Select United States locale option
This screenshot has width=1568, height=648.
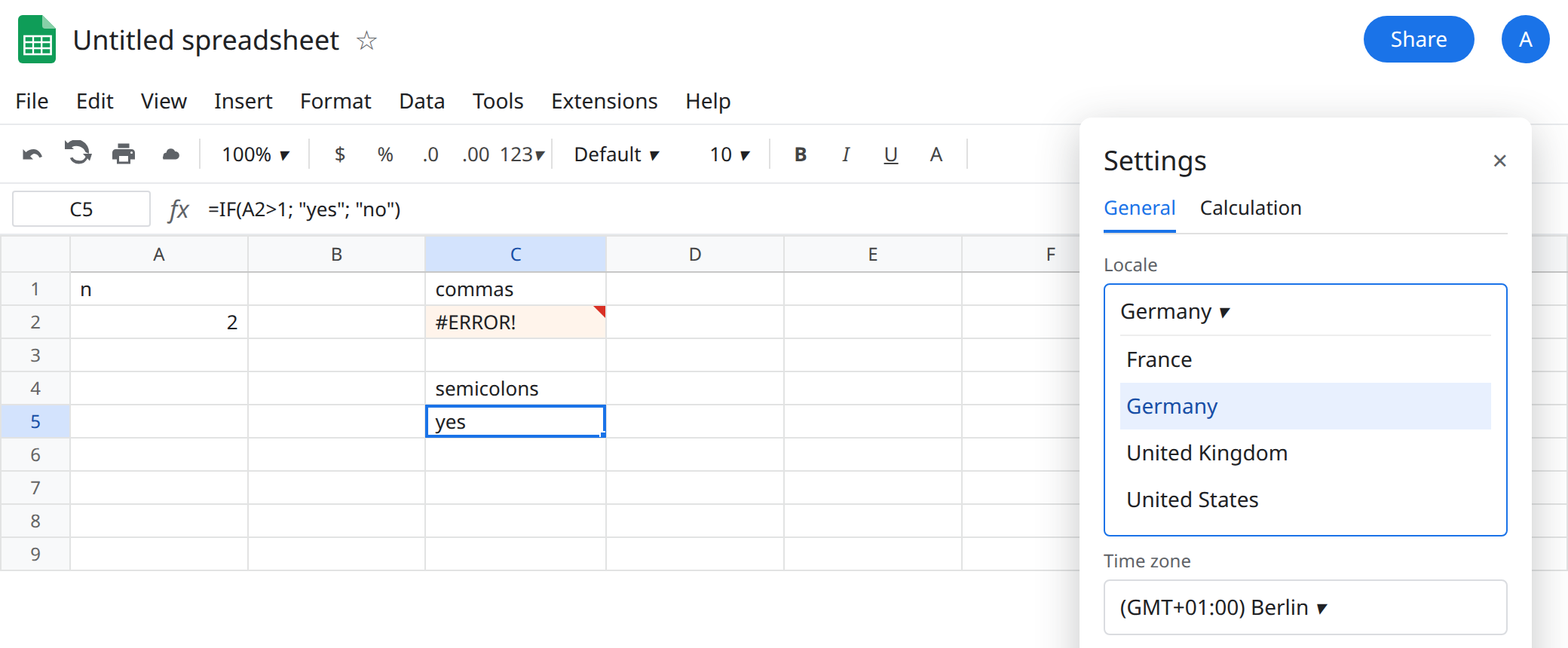[x=1305, y=500]
